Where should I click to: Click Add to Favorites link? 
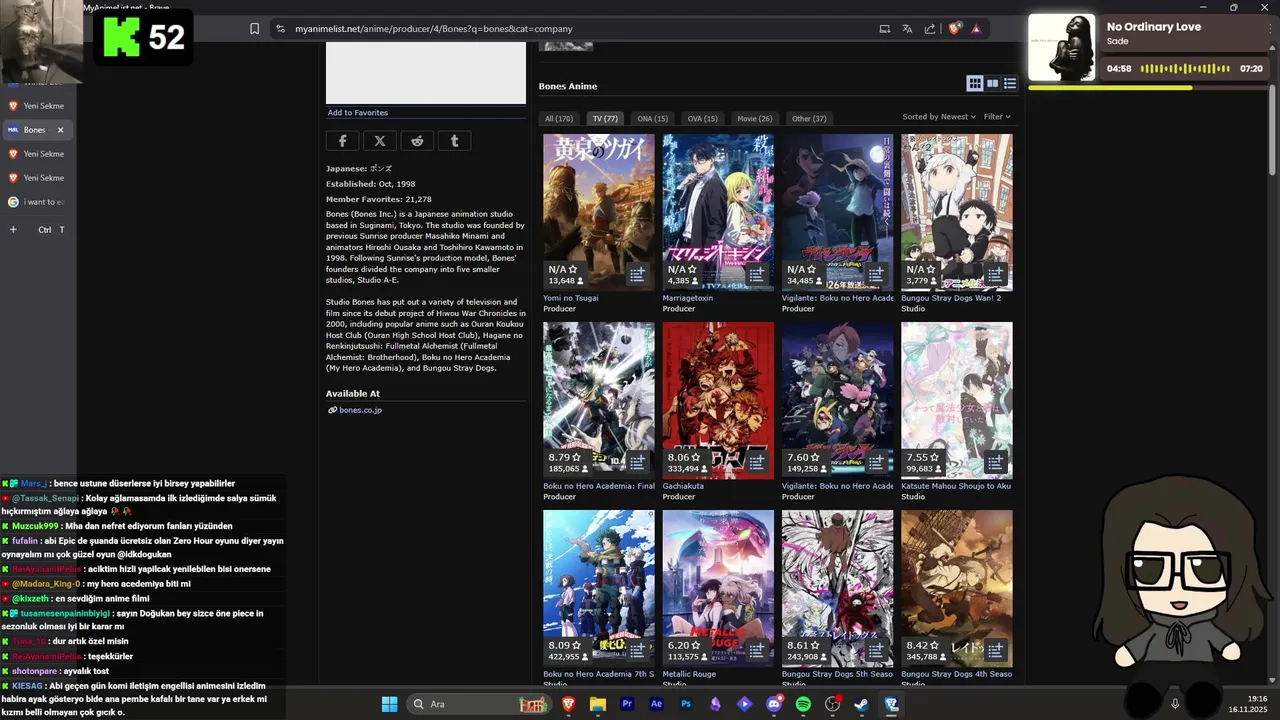[358, 113]
